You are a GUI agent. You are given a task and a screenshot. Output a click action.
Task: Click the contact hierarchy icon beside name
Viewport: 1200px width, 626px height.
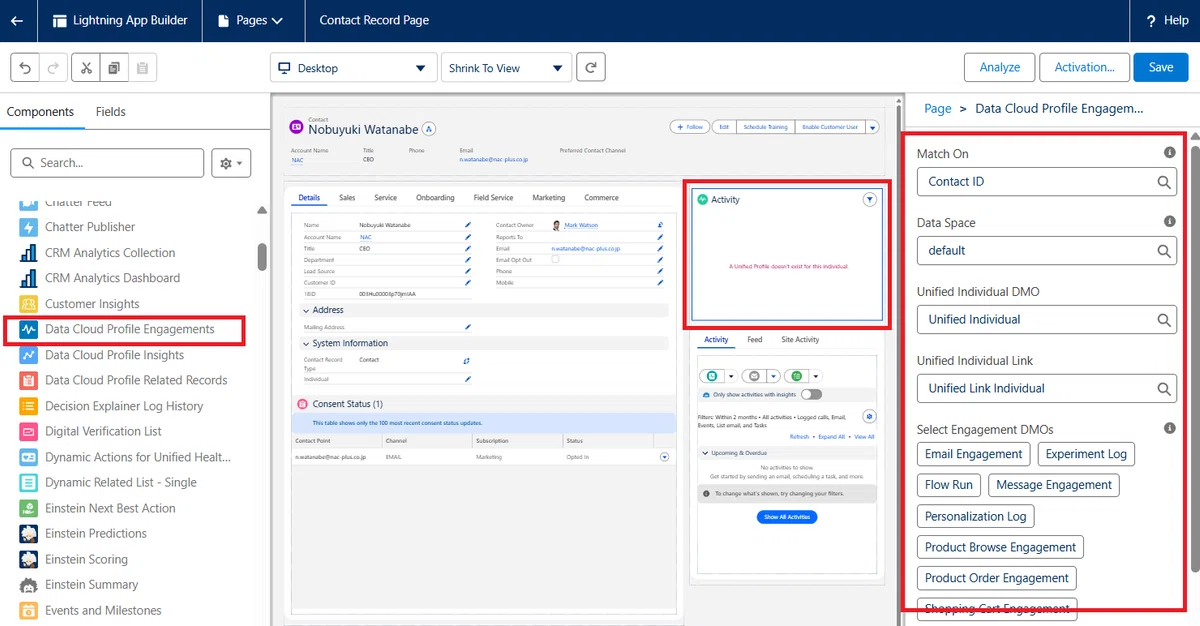[429, 129]
